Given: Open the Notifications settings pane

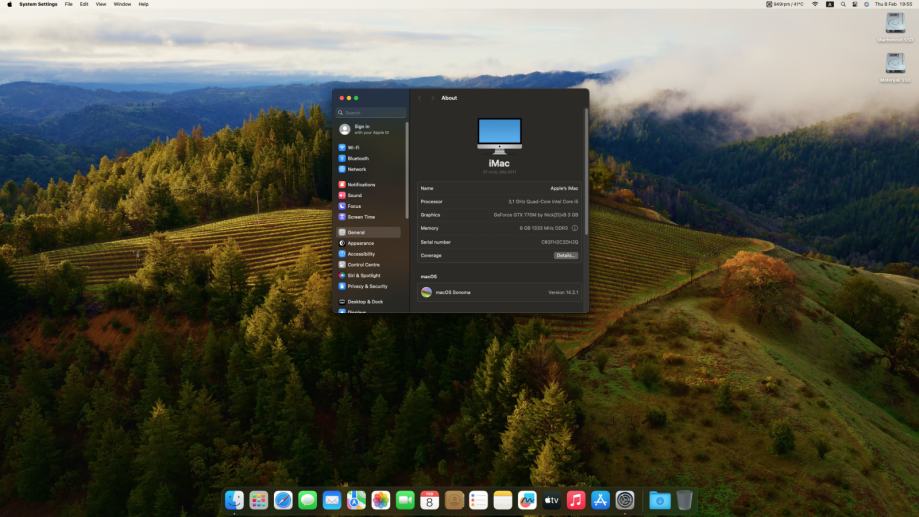Looking at the screenshot, I should pos(361,185).
